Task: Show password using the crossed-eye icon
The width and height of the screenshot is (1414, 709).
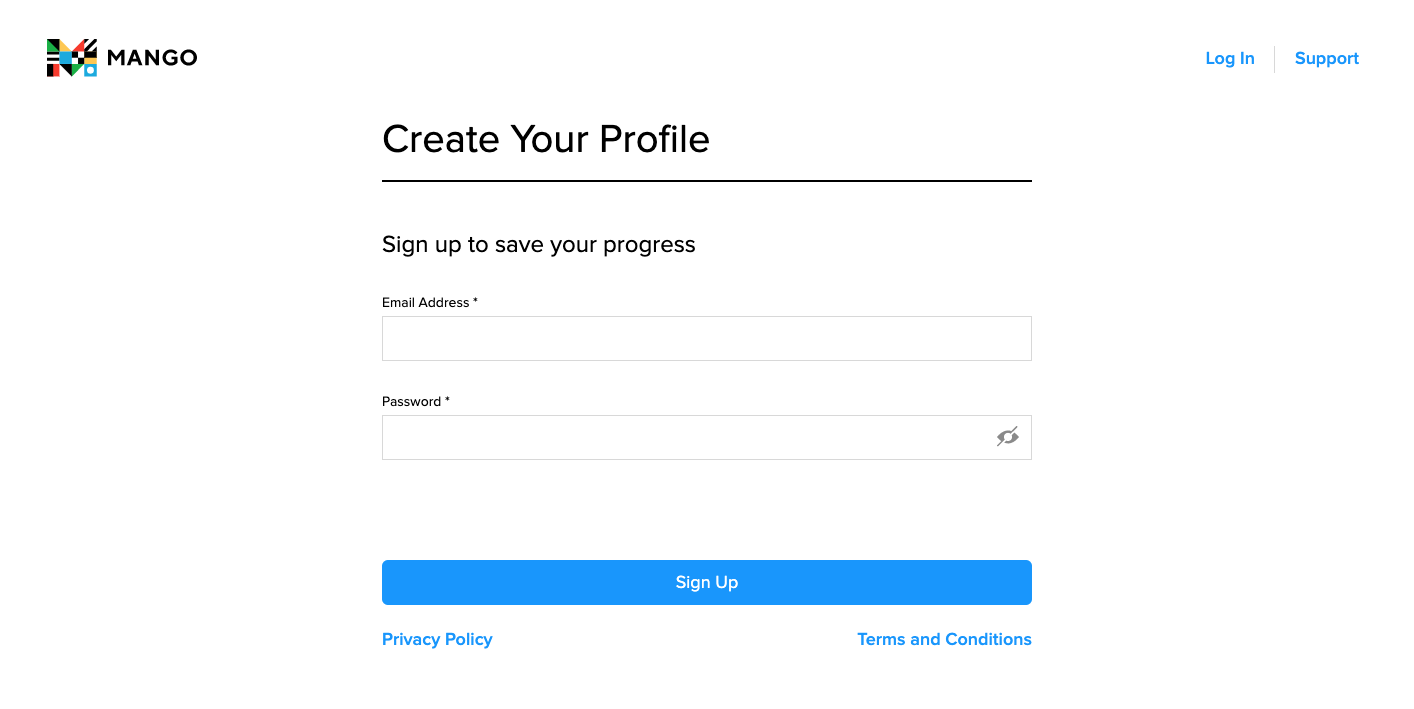Action: pyautogui.click(x=1007, y=437)
